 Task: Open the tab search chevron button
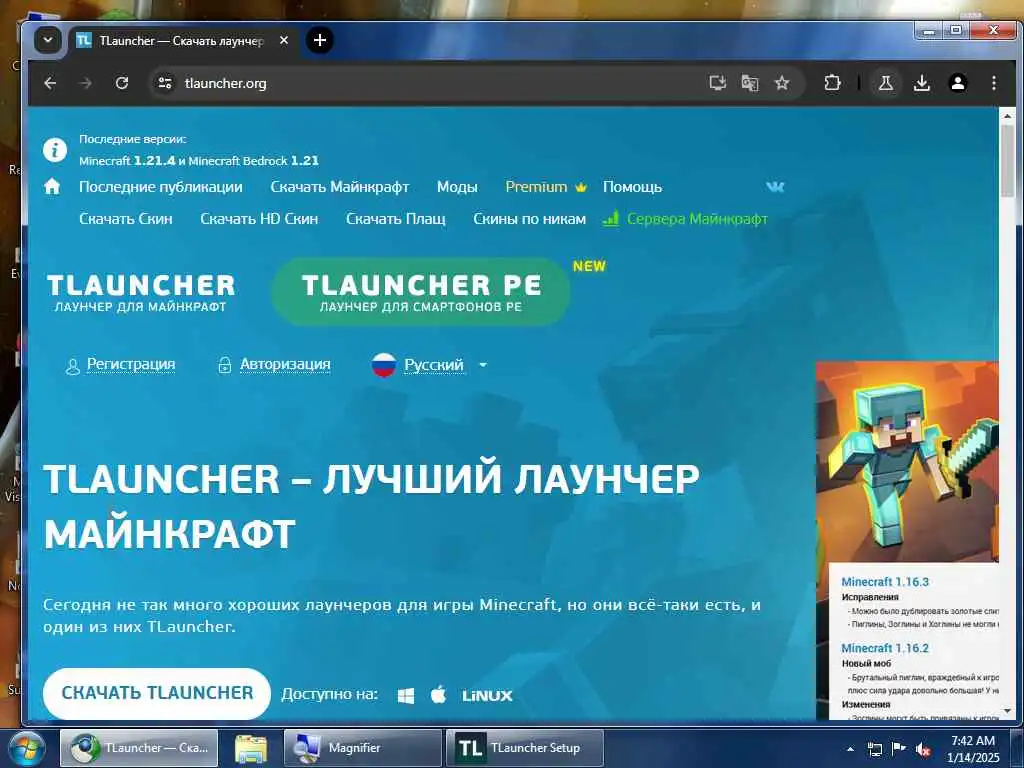click(48, 40)
